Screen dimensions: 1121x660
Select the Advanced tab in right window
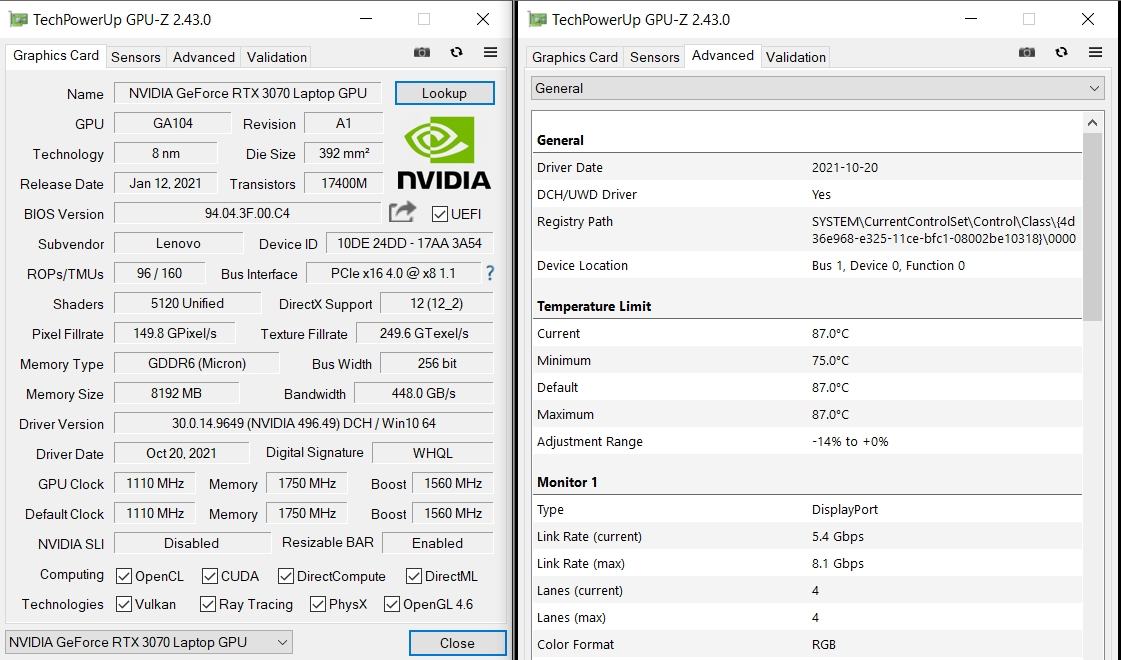pyautogui.click(x=723, y=56)
